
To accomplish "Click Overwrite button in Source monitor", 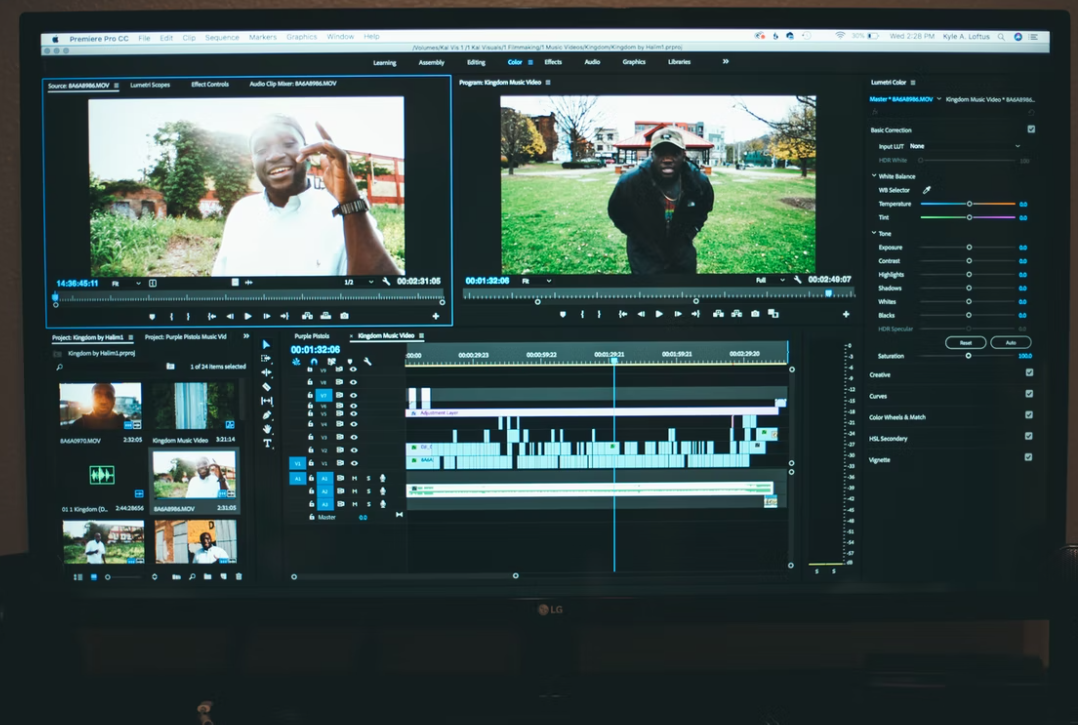I will (326, 316).
